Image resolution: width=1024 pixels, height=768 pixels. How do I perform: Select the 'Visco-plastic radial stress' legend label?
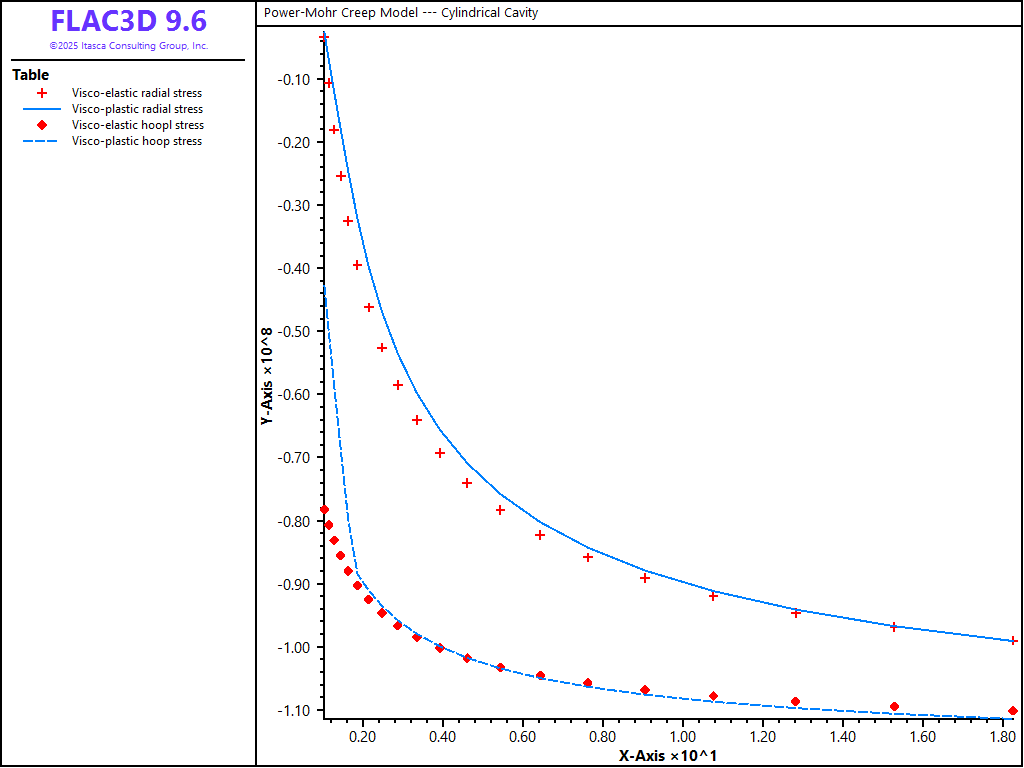point(137,109)
